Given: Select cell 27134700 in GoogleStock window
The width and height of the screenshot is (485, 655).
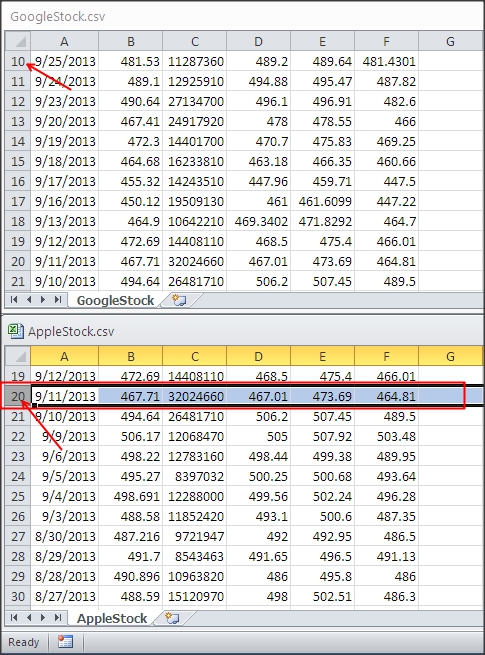Looking at the screenshot, I should (x=195, y=102).
